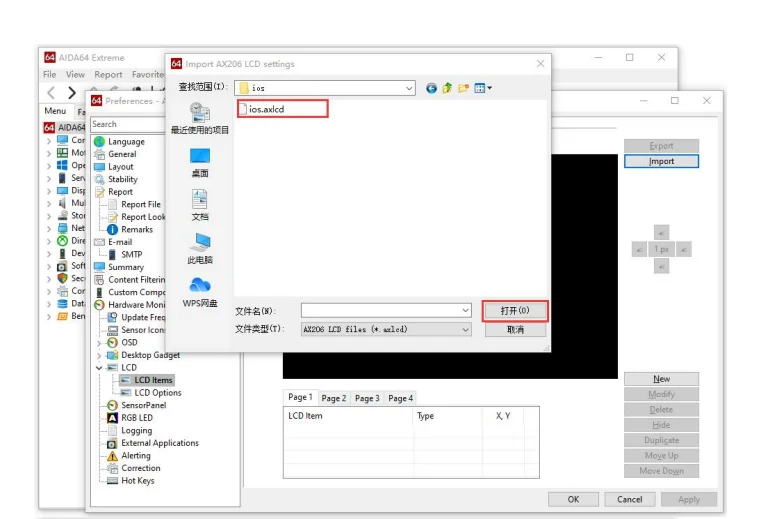The width and height of the screenshot is (780, 519).
Task: Open the 文件类型 AX206 LCD files dropdown
Action: (386, 329)
